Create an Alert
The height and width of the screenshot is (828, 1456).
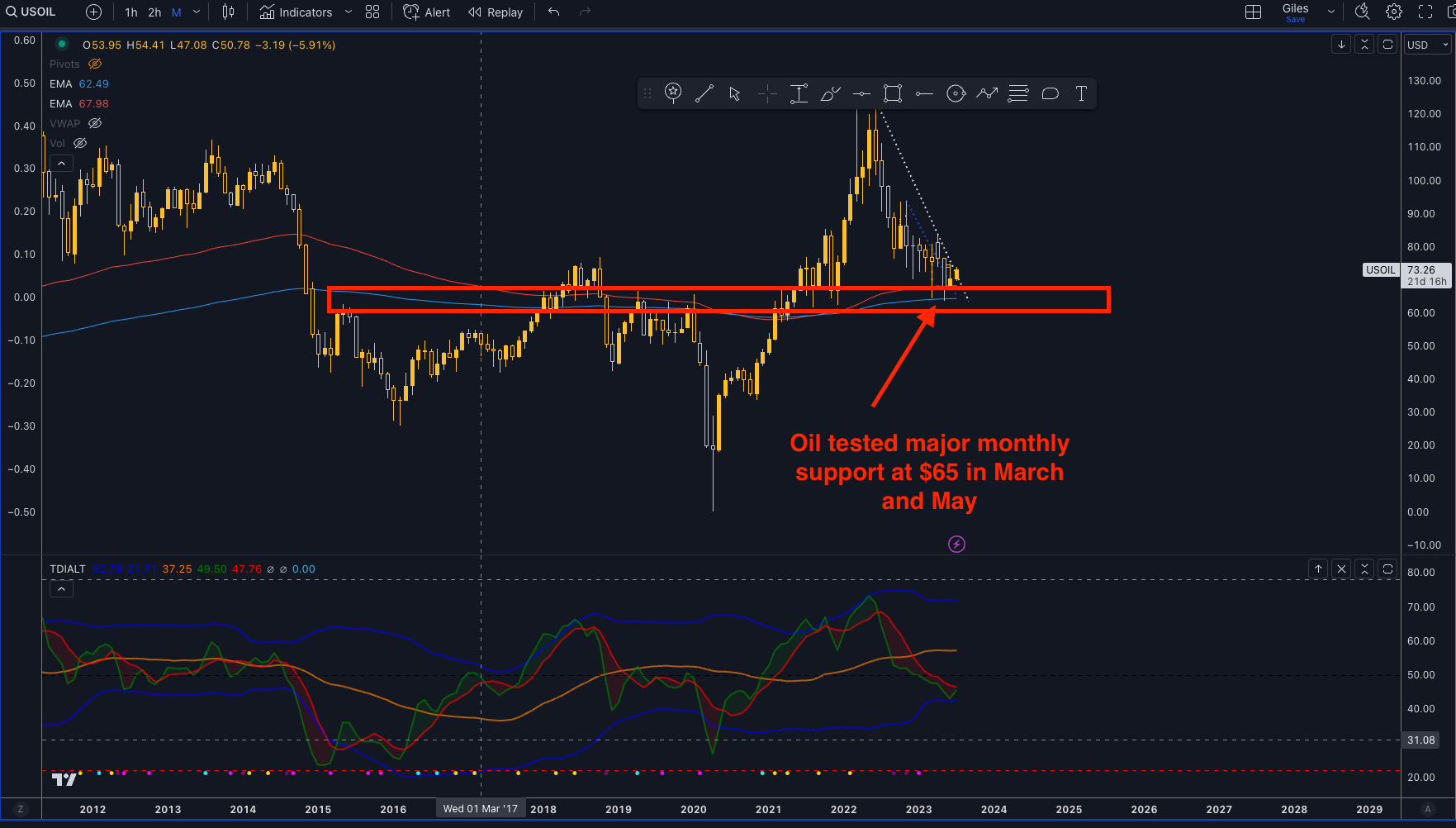pos(427,12)
